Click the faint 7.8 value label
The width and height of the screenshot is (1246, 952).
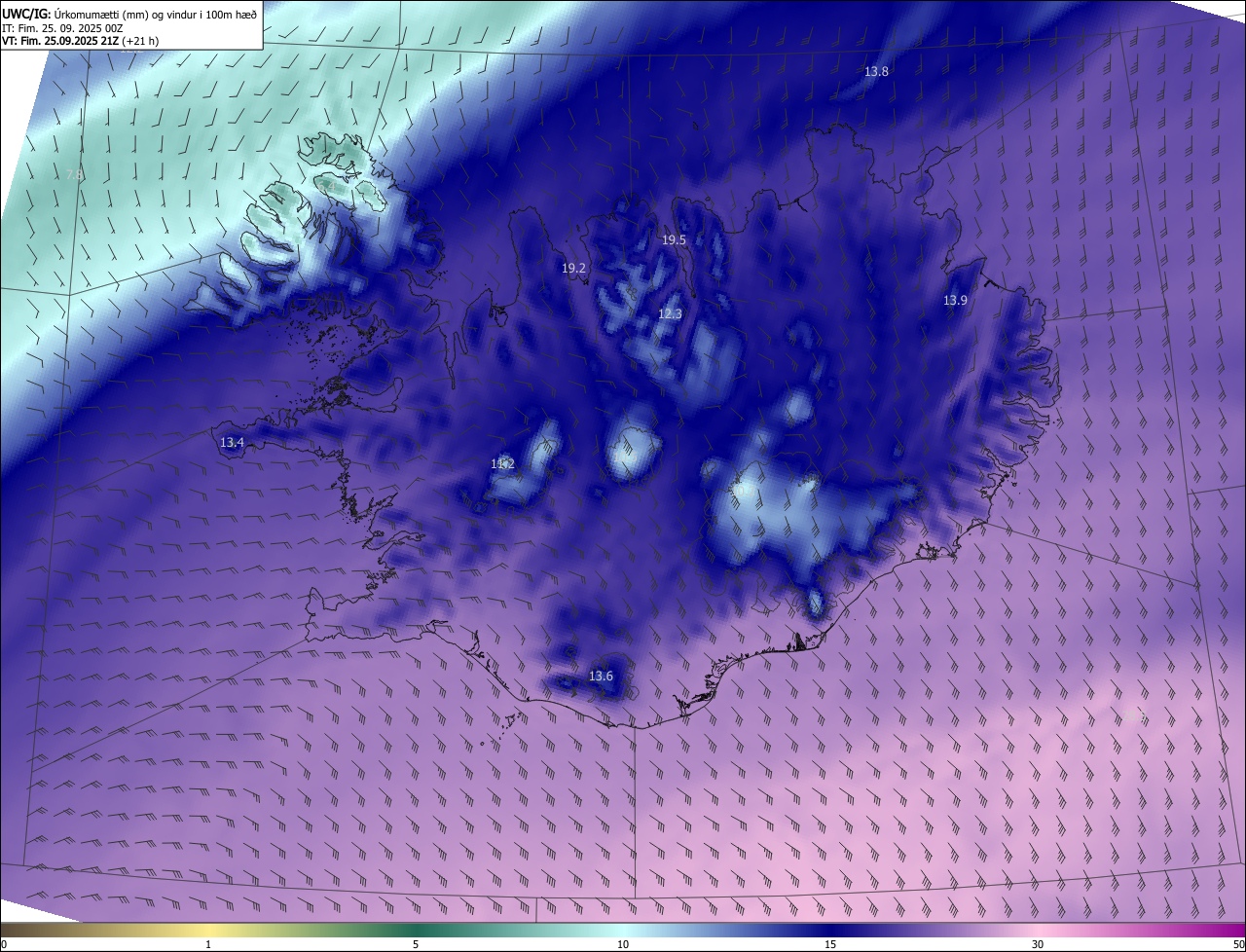click(74, 175)
